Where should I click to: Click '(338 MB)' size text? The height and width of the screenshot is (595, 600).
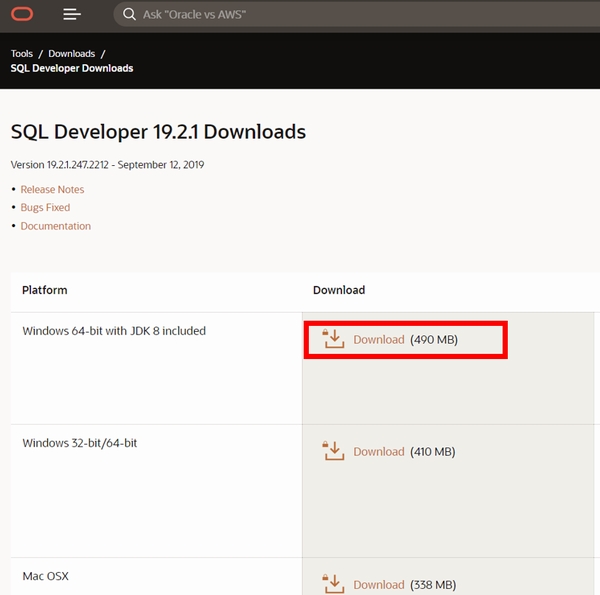433,585
